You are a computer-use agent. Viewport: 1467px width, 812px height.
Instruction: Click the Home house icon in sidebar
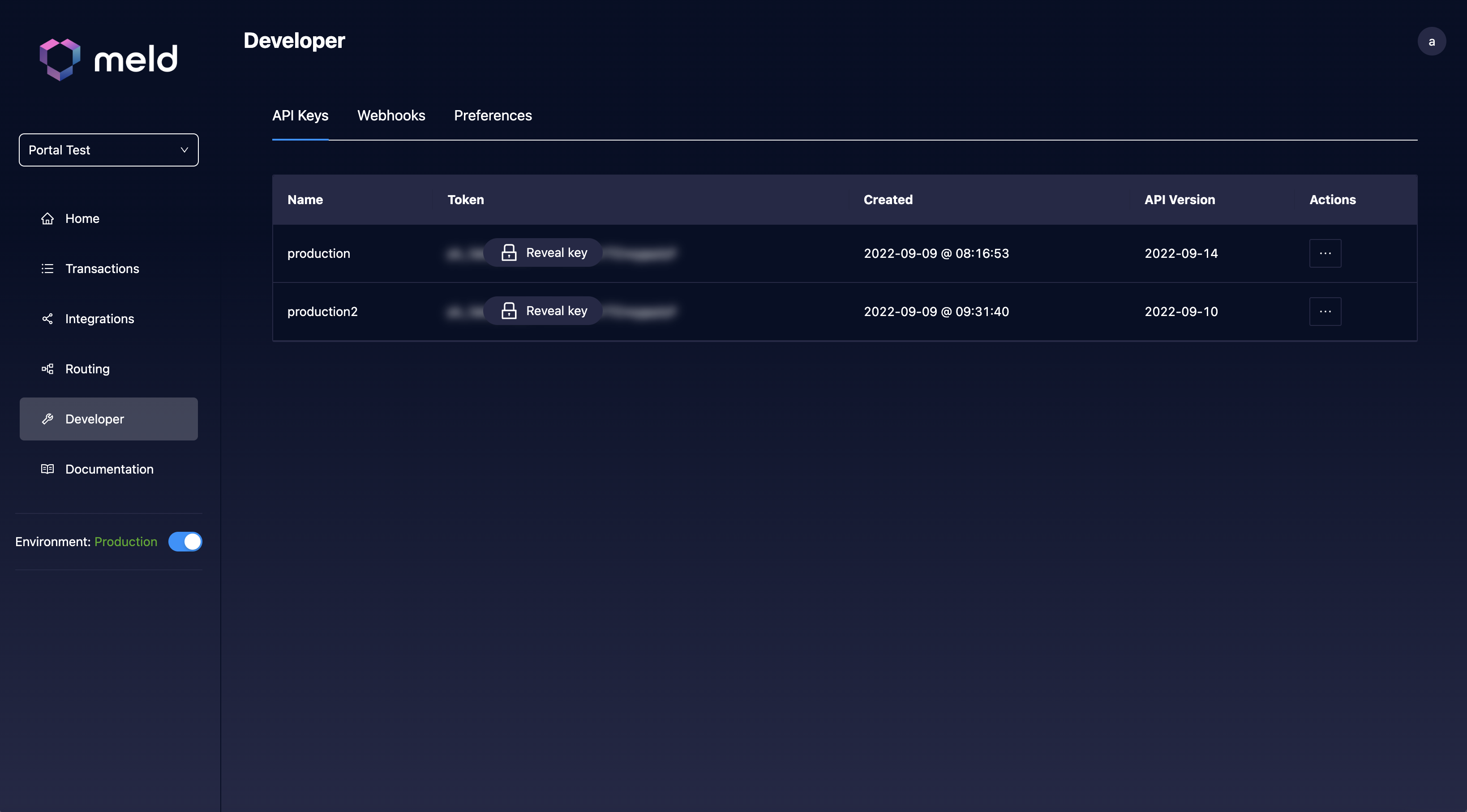47,218
